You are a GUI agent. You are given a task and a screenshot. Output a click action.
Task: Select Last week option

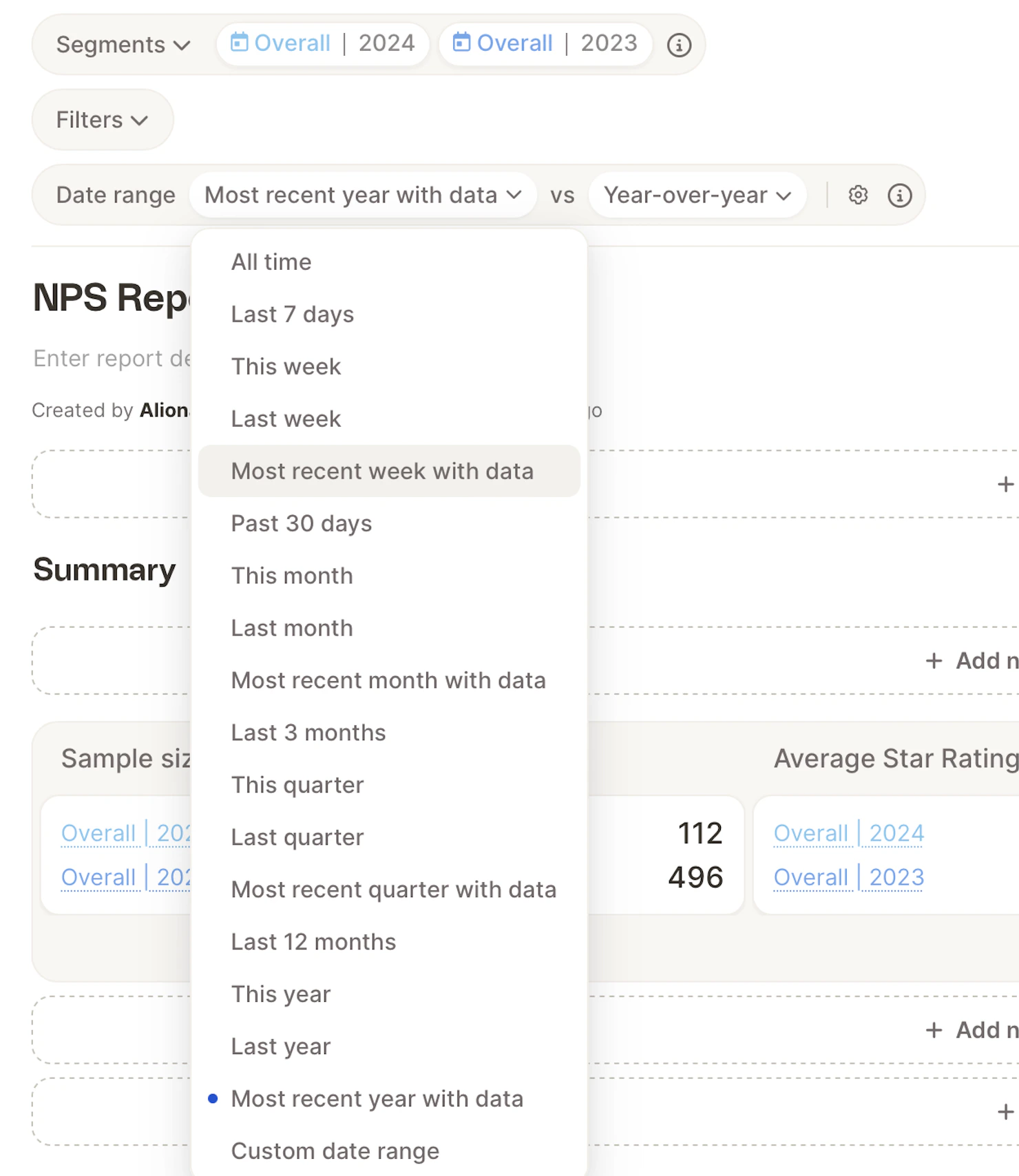click(x=389, y=419)
